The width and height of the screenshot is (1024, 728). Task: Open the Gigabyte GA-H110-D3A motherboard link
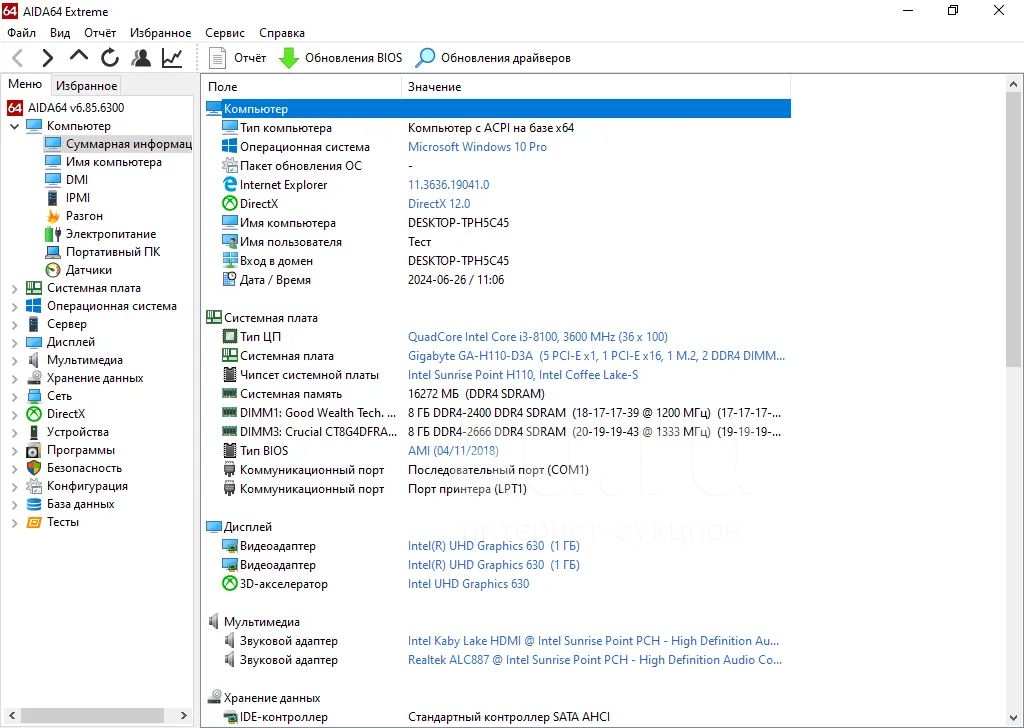596,356
